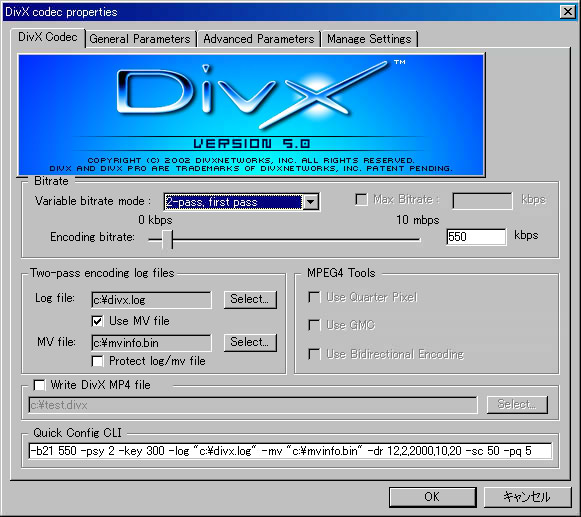Click the DivX version 5.0 logo banner

click(251, 115)
